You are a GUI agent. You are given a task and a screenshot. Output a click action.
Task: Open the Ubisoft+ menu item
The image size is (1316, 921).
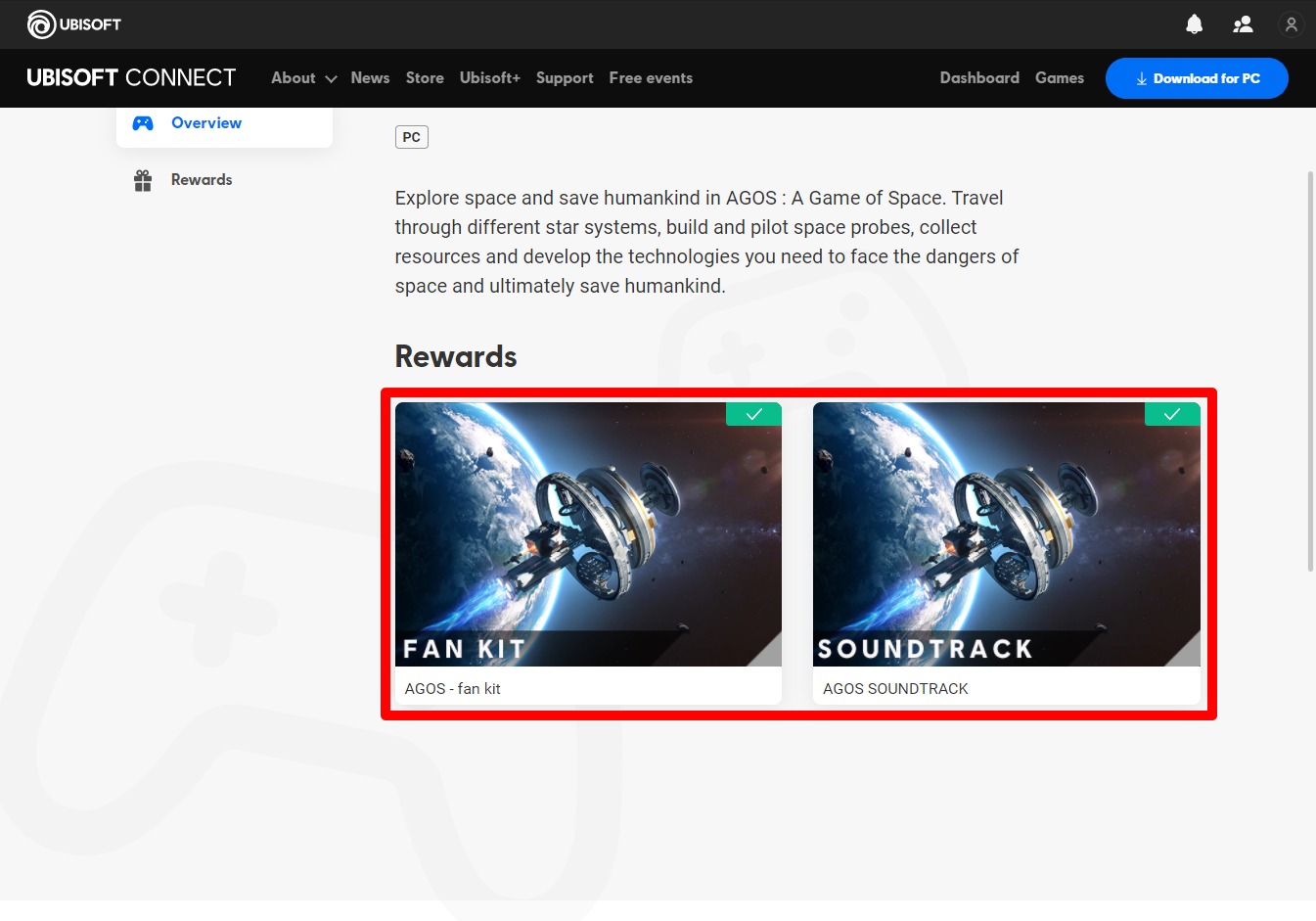[x=490, y=78]
